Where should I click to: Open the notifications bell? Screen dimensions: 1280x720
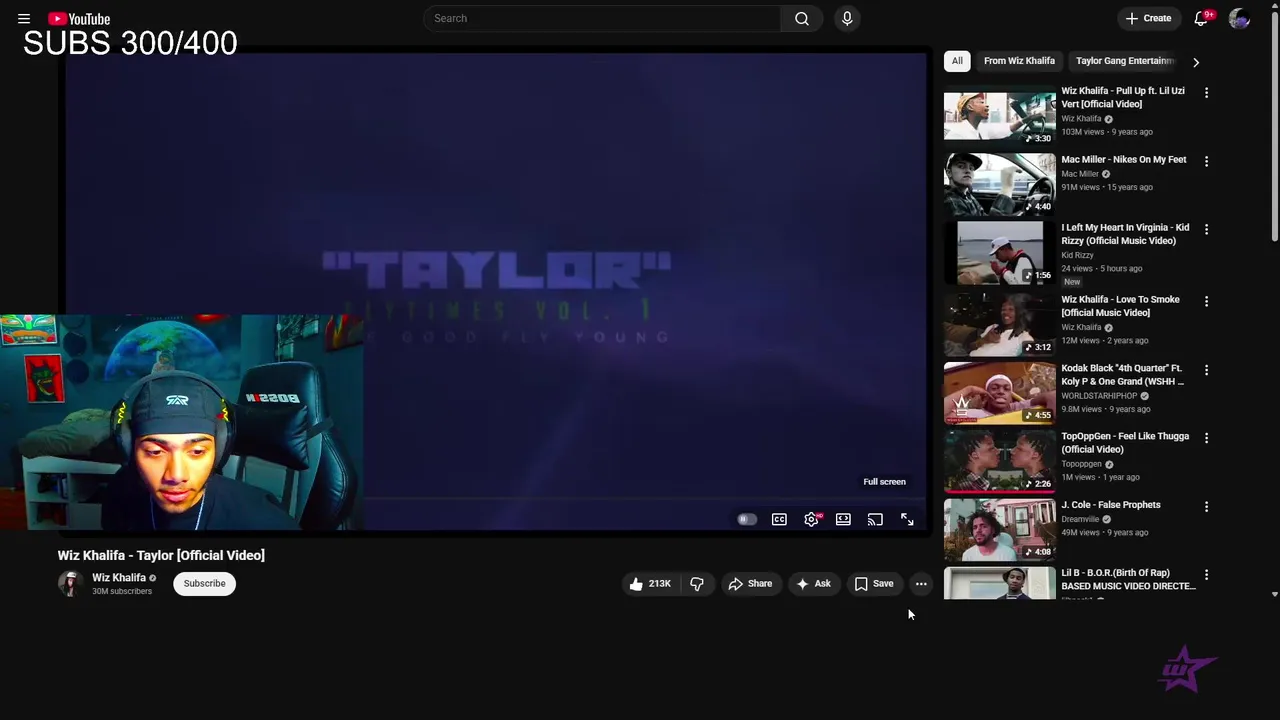1202,18
